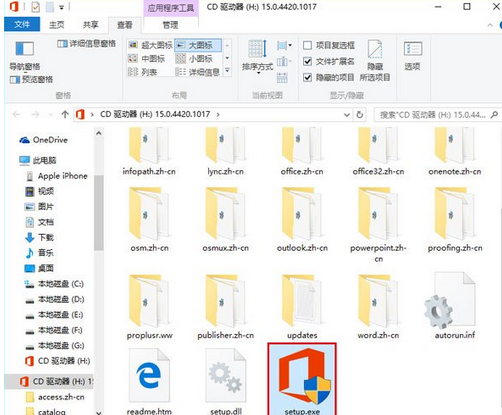
Task: Select 音乐 Music in navigation pane
Action: pos(39,253)
